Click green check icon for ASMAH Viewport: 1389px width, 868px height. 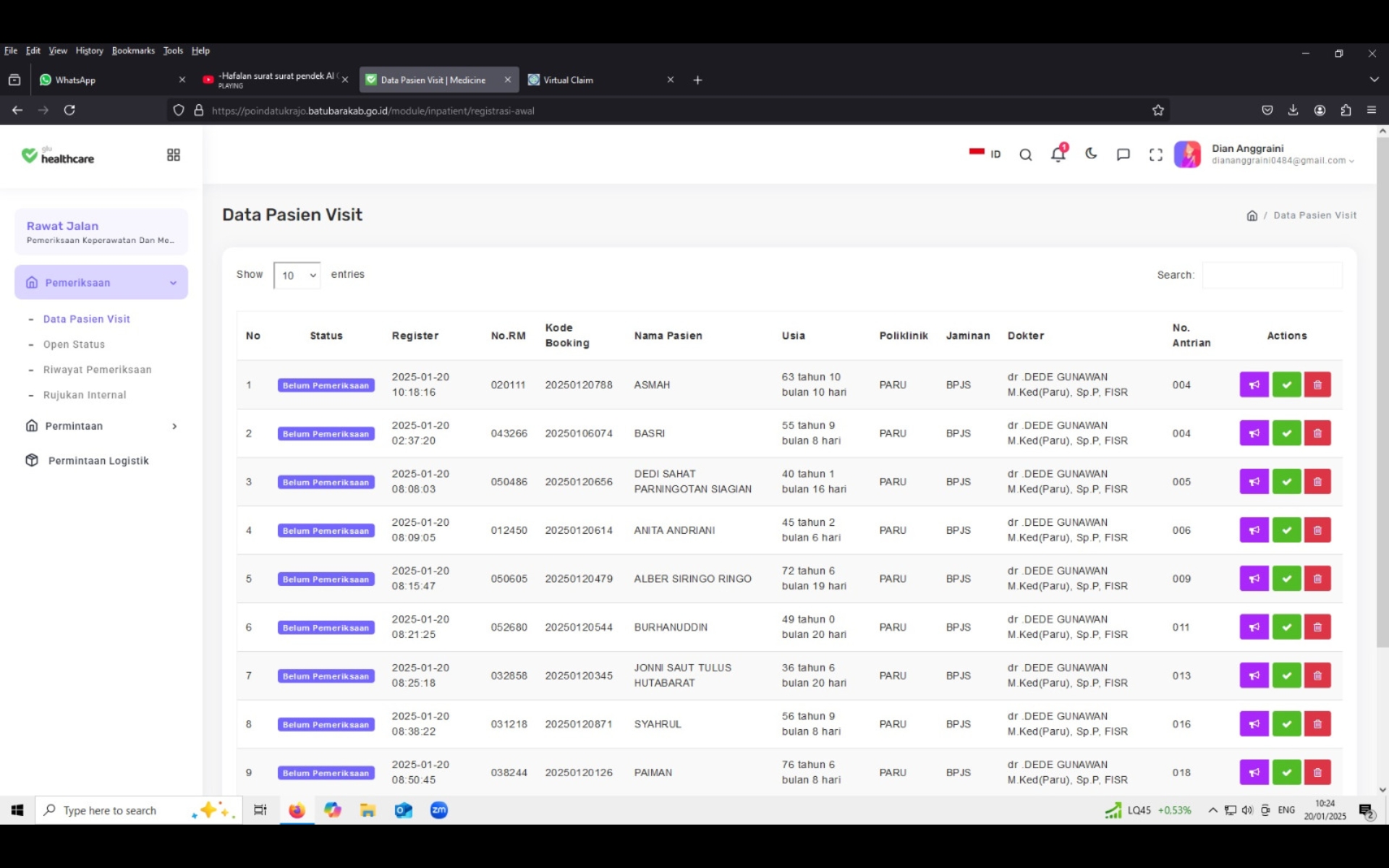1286,385
